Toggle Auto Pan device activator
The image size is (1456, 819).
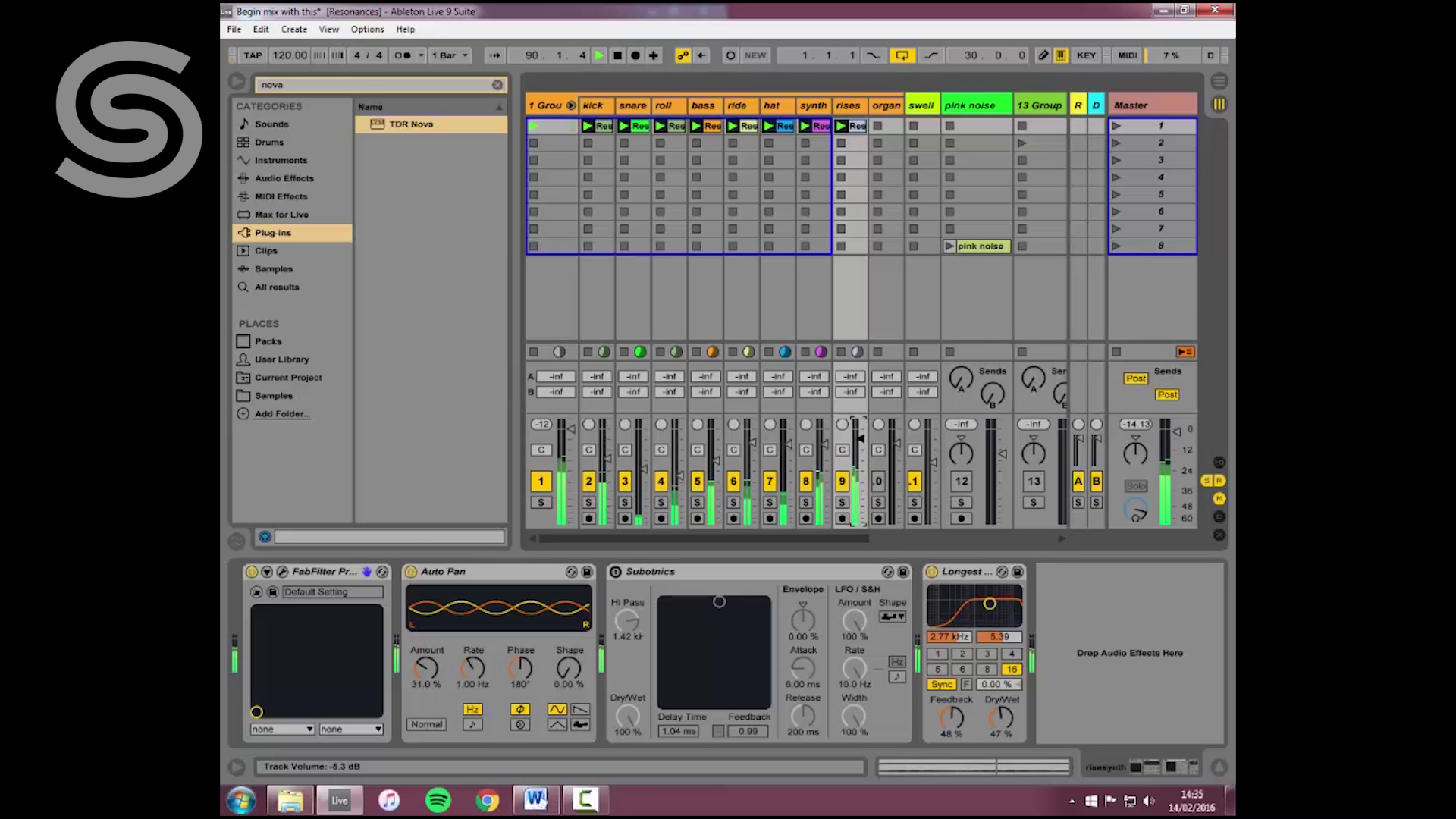coord(411,572)
